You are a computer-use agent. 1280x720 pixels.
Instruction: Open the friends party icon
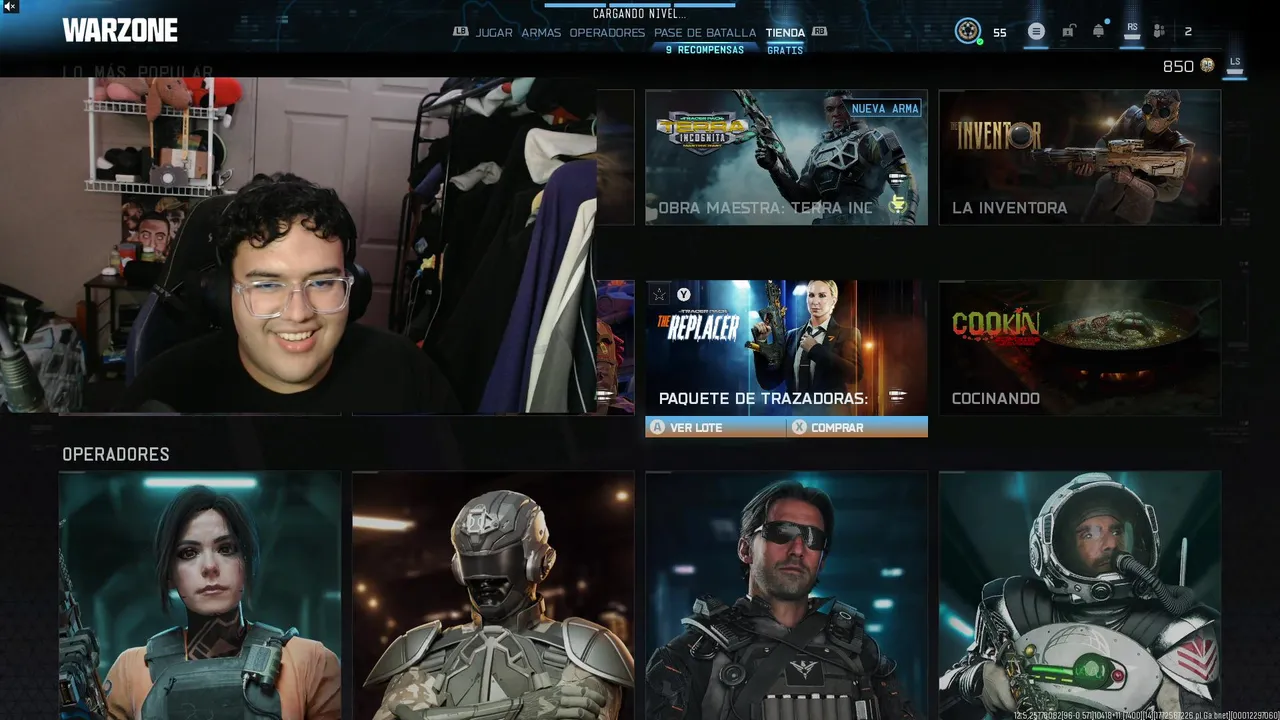click(1159, 31)
